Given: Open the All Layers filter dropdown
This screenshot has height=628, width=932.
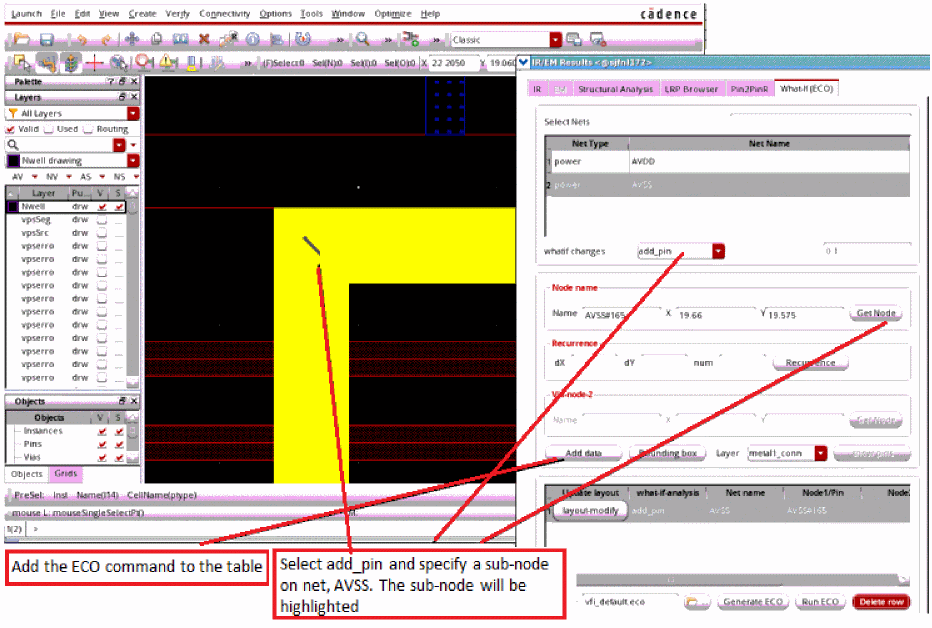Looking at the screenshot, I should (133, 113).
